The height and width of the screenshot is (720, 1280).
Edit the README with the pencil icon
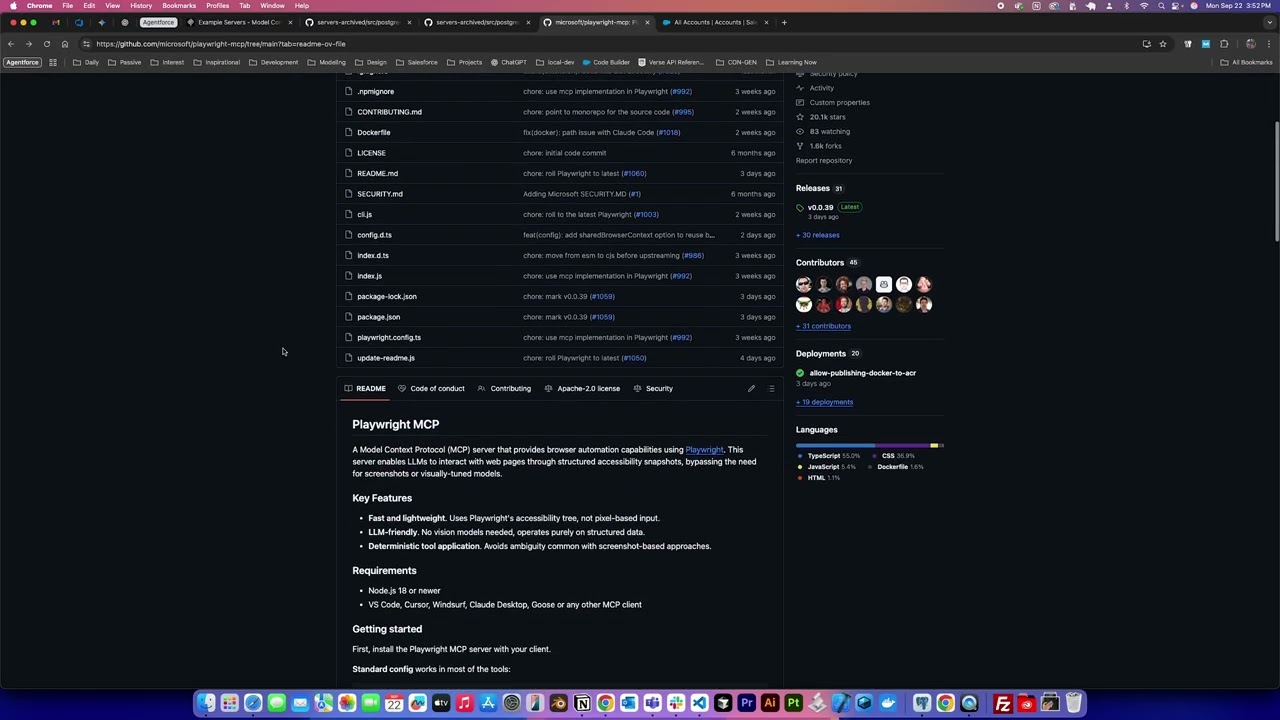click(751, 388)
